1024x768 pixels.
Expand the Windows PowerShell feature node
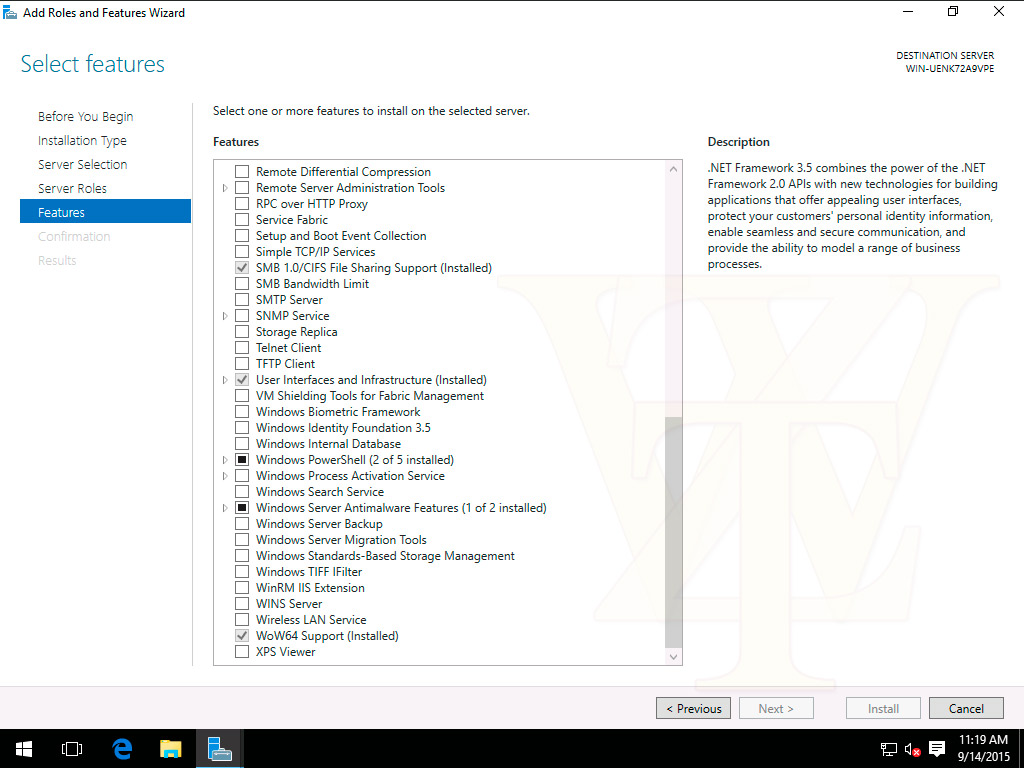pos(225,460)
